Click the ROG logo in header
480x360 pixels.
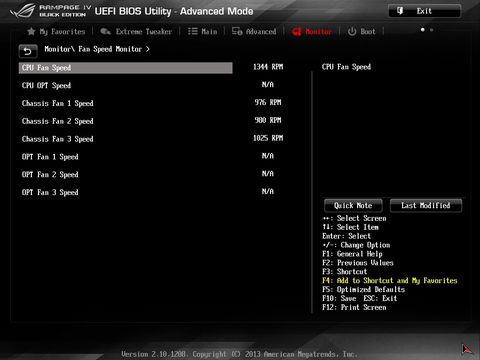click(x=23, y=11)
